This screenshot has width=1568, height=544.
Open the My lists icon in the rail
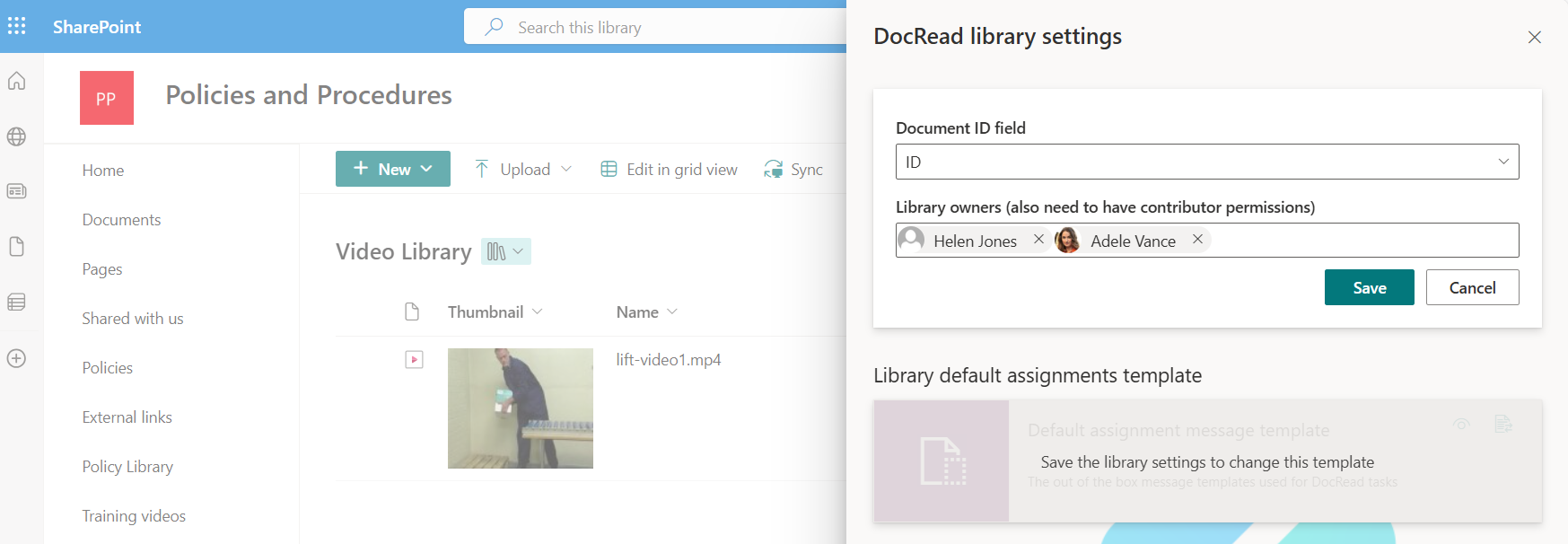point(16,303)
